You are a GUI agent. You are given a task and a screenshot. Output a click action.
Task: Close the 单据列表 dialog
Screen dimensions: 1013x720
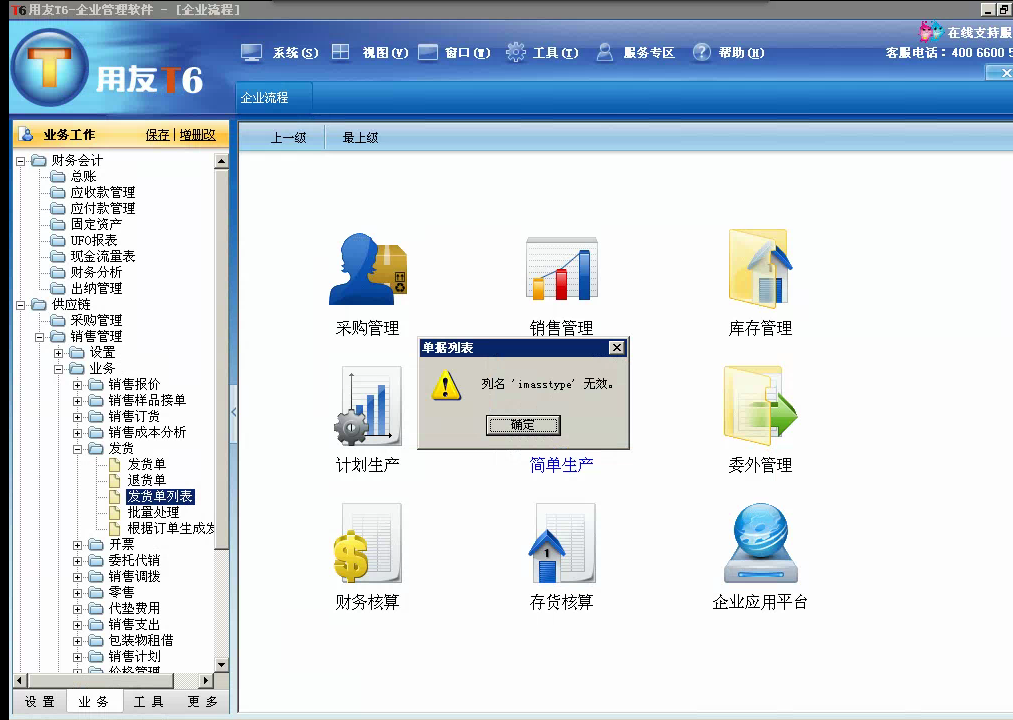[x=617, y=348]
